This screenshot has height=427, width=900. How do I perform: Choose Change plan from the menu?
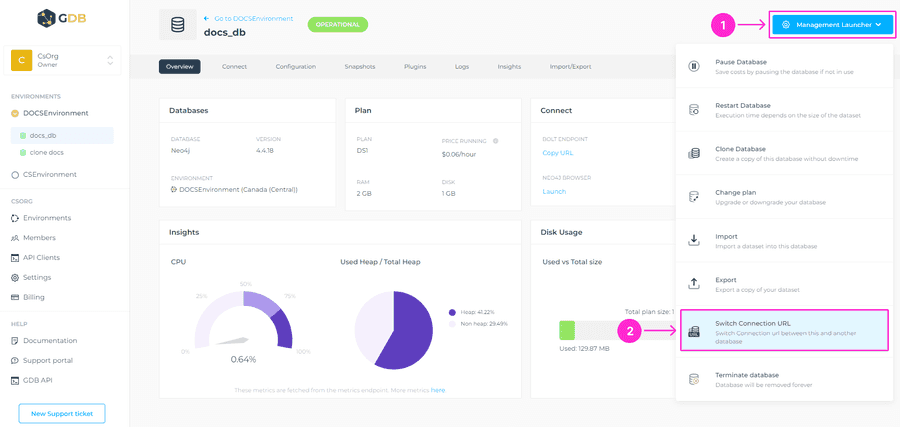point(784,197)
